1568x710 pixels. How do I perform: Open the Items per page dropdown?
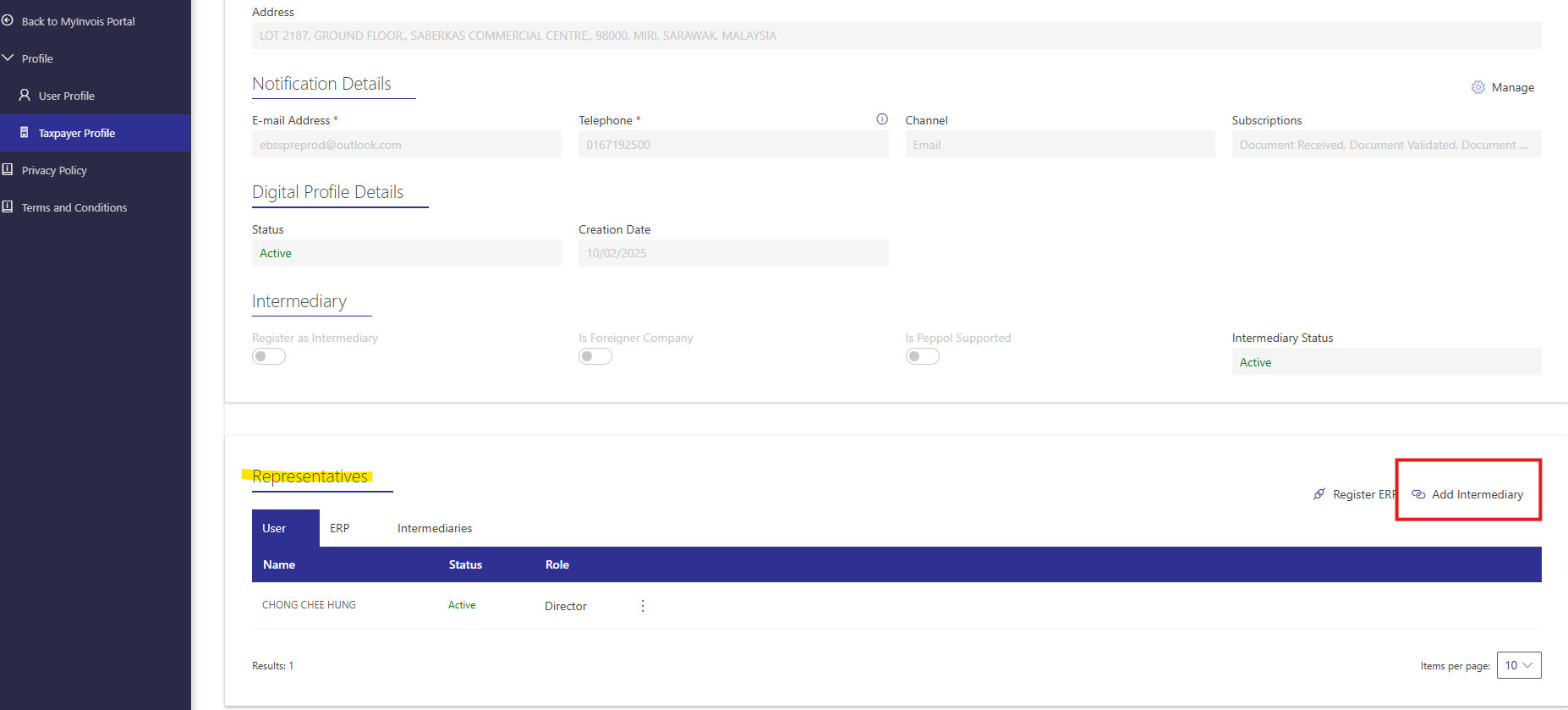coord(1518,665)
